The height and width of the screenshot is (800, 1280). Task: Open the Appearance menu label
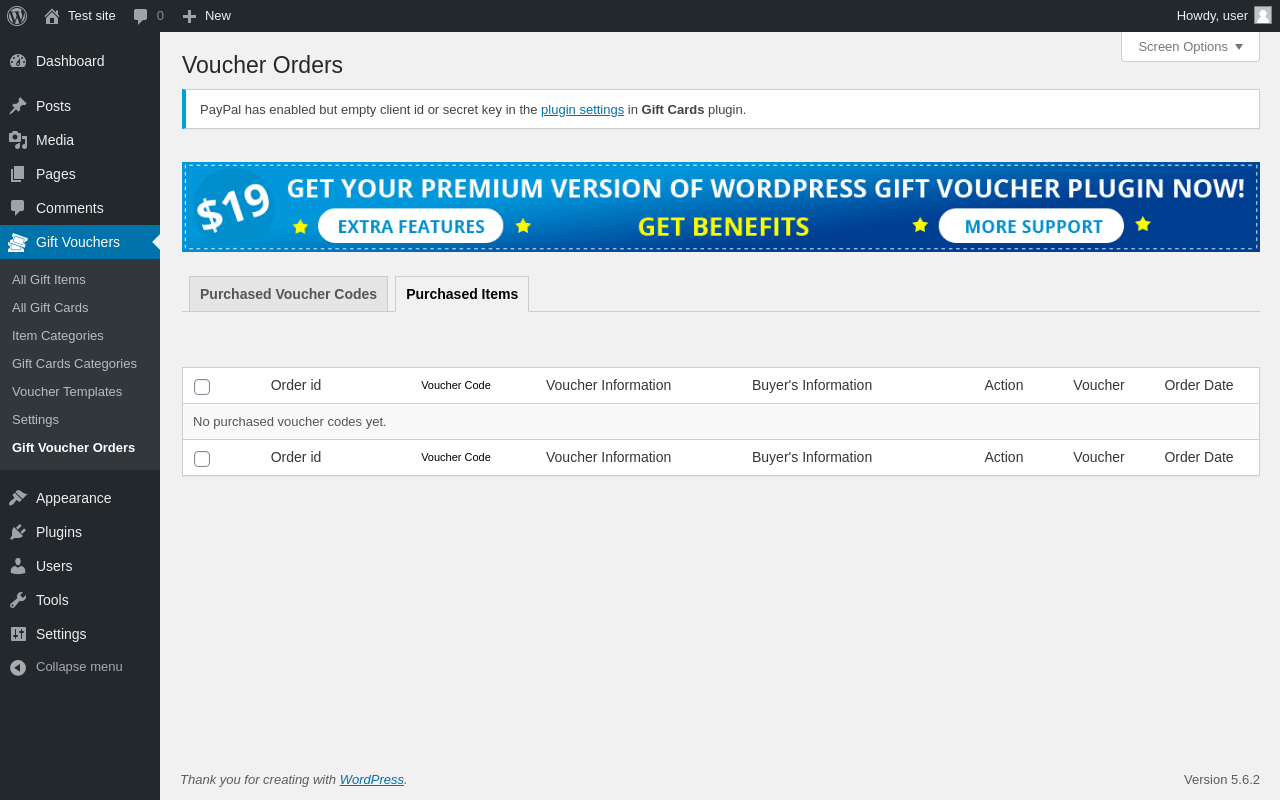point(74,498)
